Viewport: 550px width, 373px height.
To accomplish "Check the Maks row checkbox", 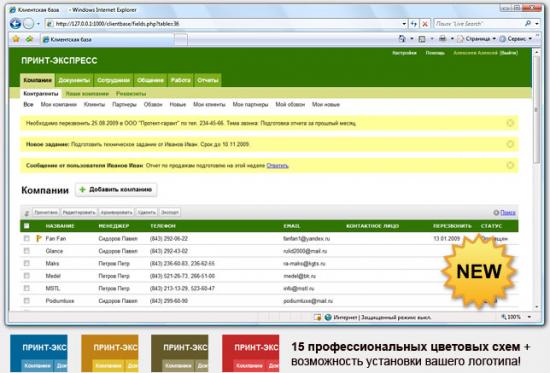I will pos(26,263).
